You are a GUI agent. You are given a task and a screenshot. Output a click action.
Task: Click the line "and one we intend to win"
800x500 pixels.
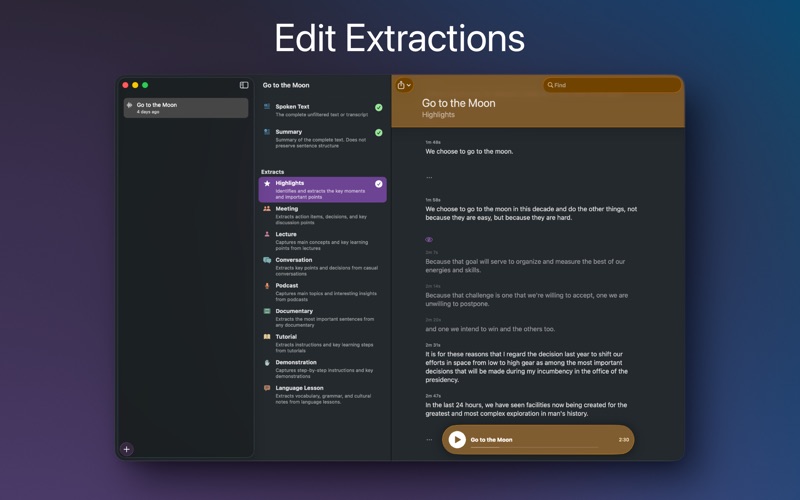pos(490,329)
